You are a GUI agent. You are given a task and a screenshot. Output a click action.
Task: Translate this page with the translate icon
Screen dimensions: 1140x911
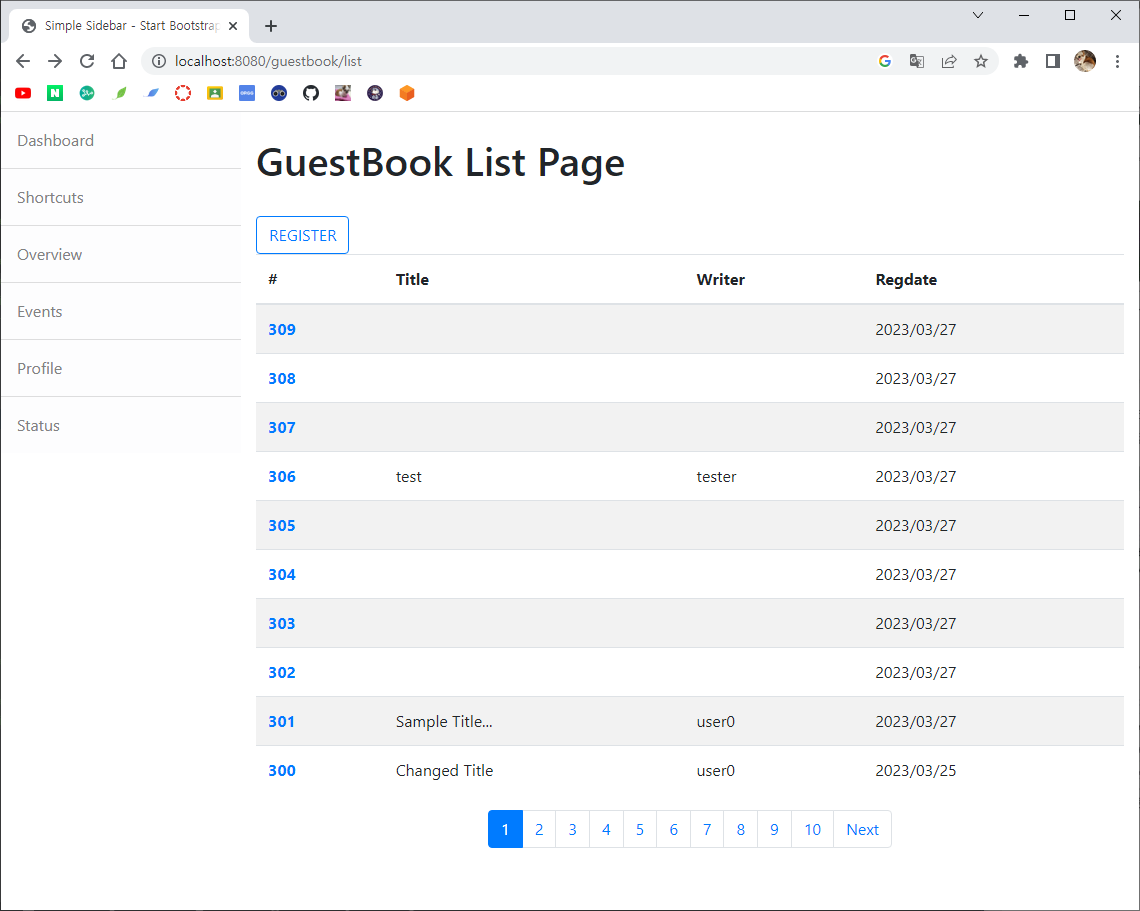pos(917,61)
